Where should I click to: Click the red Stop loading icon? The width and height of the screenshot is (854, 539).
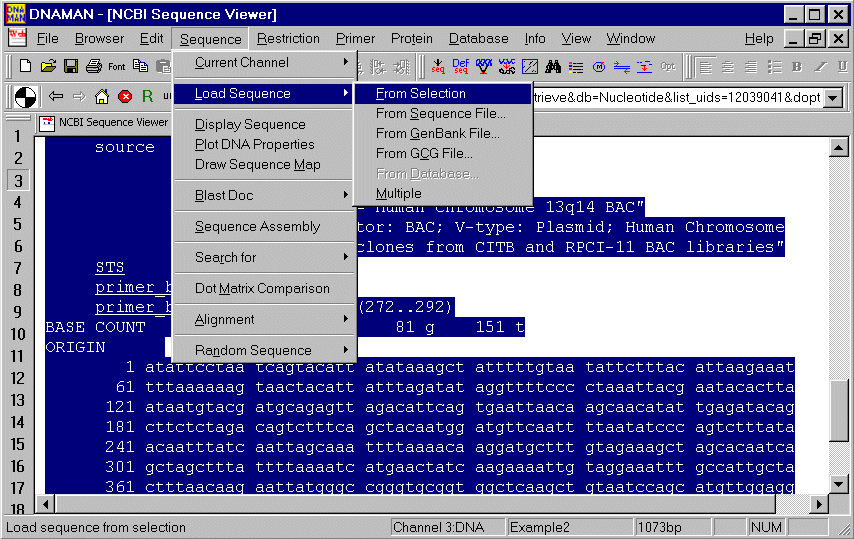pyautogui.click(x=125, y=97)
